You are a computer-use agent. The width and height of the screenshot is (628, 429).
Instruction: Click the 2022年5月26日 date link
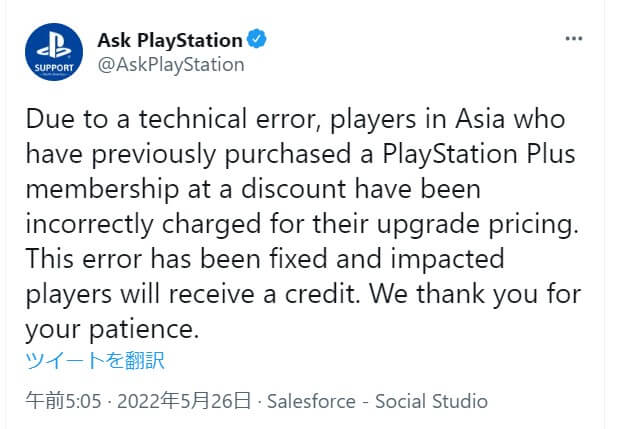pyautogui.click(x=184, y=401)
